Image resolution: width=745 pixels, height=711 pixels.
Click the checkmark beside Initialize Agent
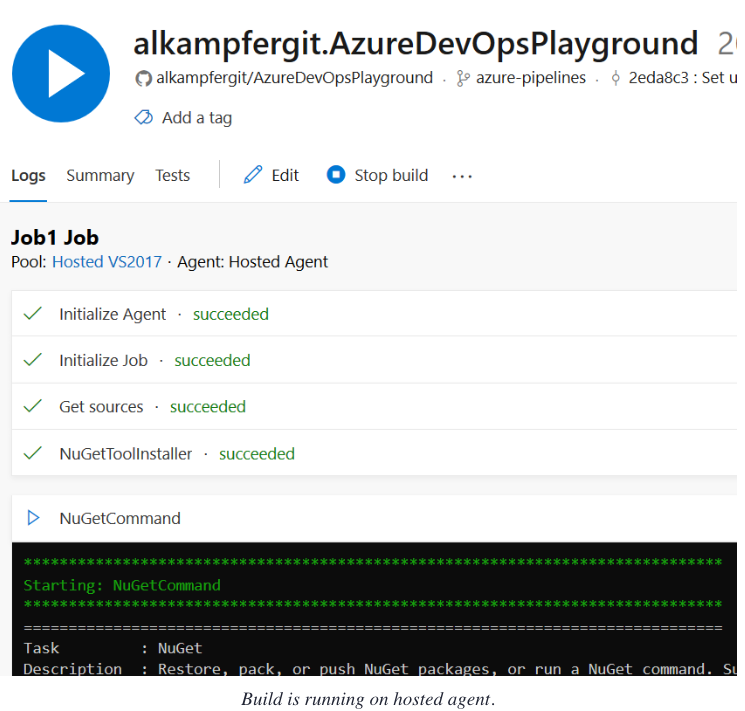pos(33,314)
